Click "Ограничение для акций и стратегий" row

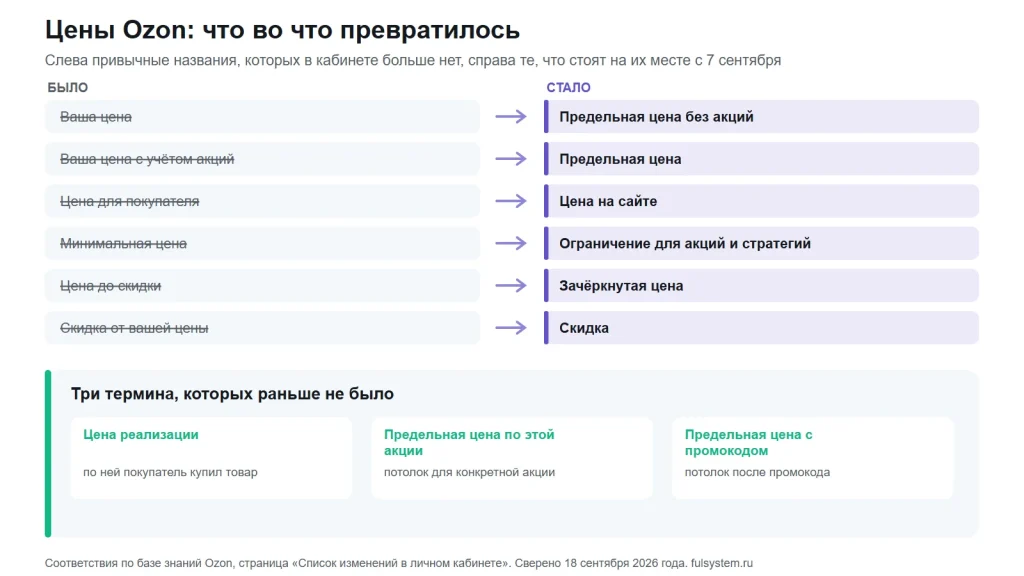(761, 244)
